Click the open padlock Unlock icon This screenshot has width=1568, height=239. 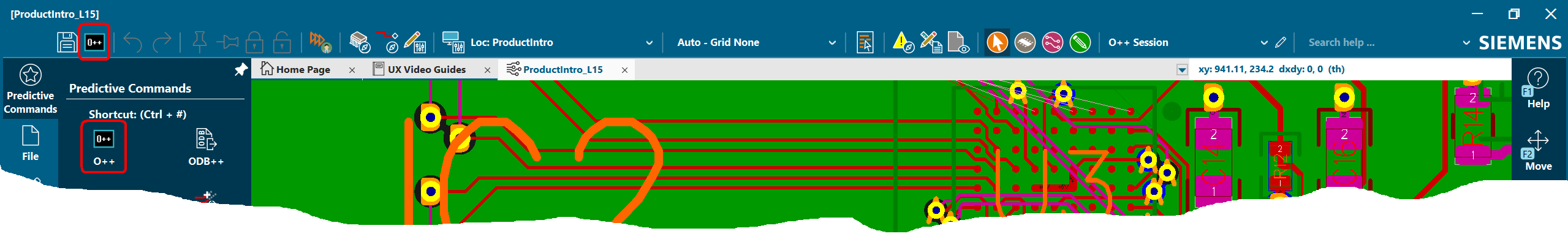pyautogui.click(x=282, y=42)
